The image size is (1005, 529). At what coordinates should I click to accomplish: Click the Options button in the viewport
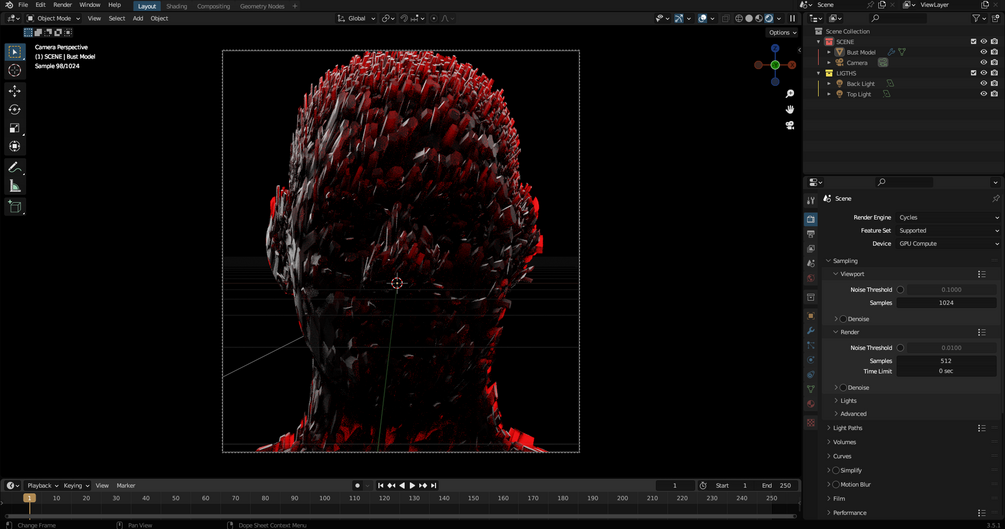tap(783, 32)
